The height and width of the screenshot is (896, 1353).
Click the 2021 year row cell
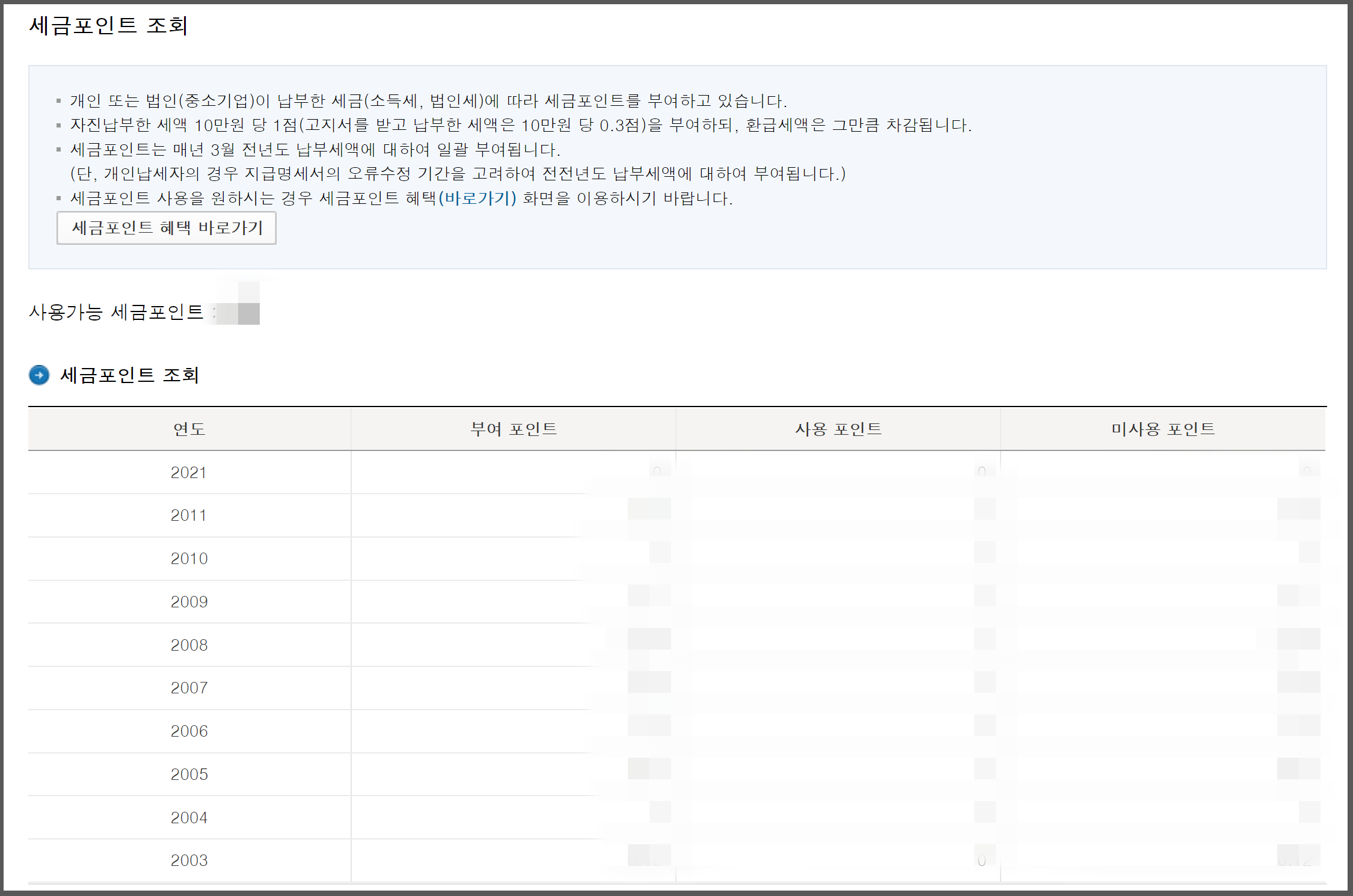(x=189, y=473)
